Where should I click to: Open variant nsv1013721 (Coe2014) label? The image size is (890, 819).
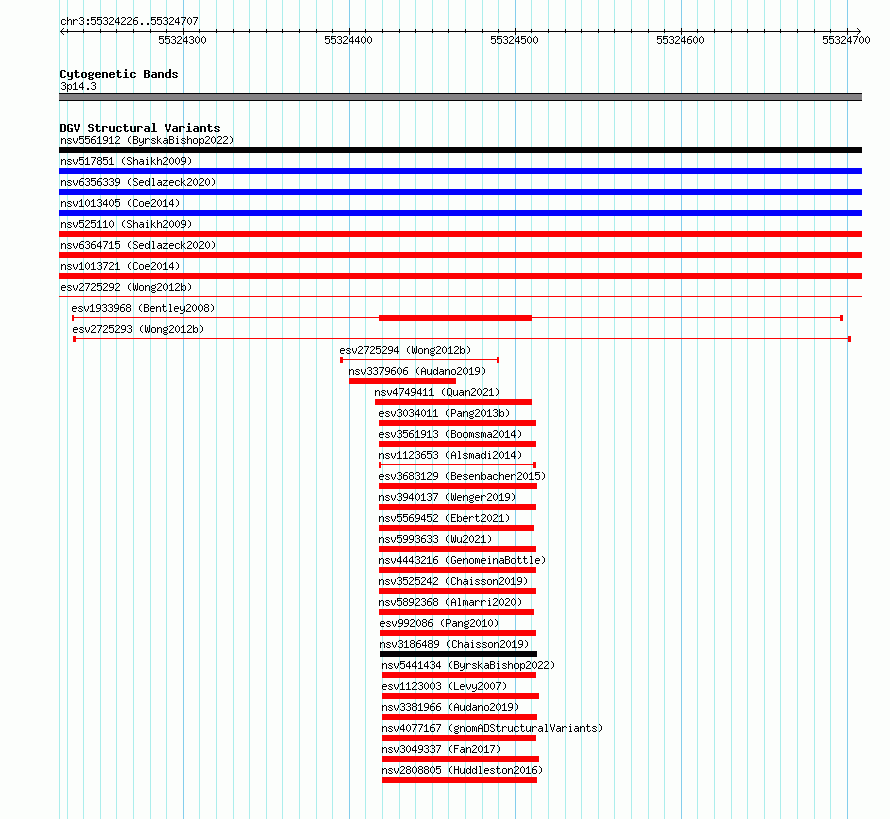tap(120, 266)
